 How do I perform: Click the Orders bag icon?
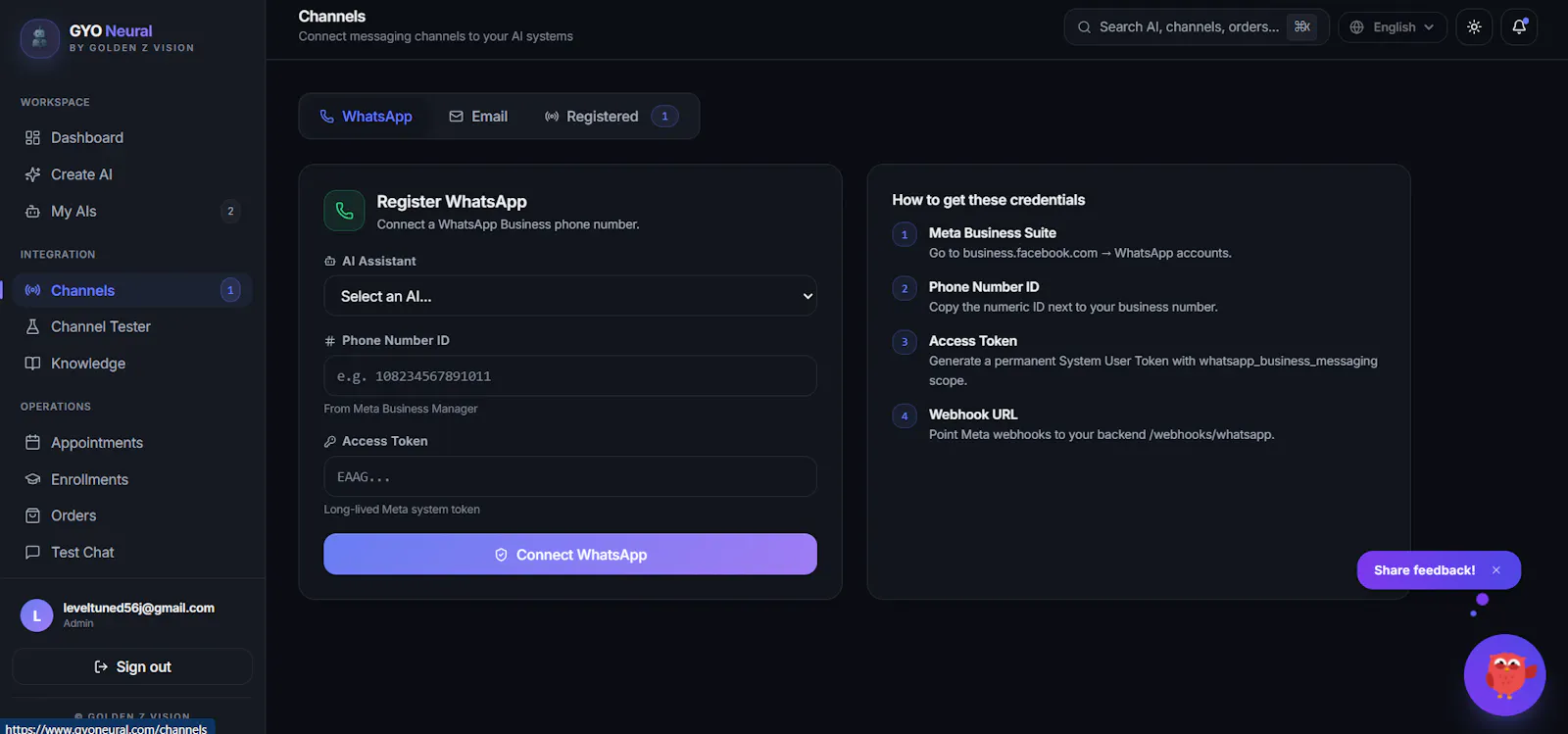32,515
